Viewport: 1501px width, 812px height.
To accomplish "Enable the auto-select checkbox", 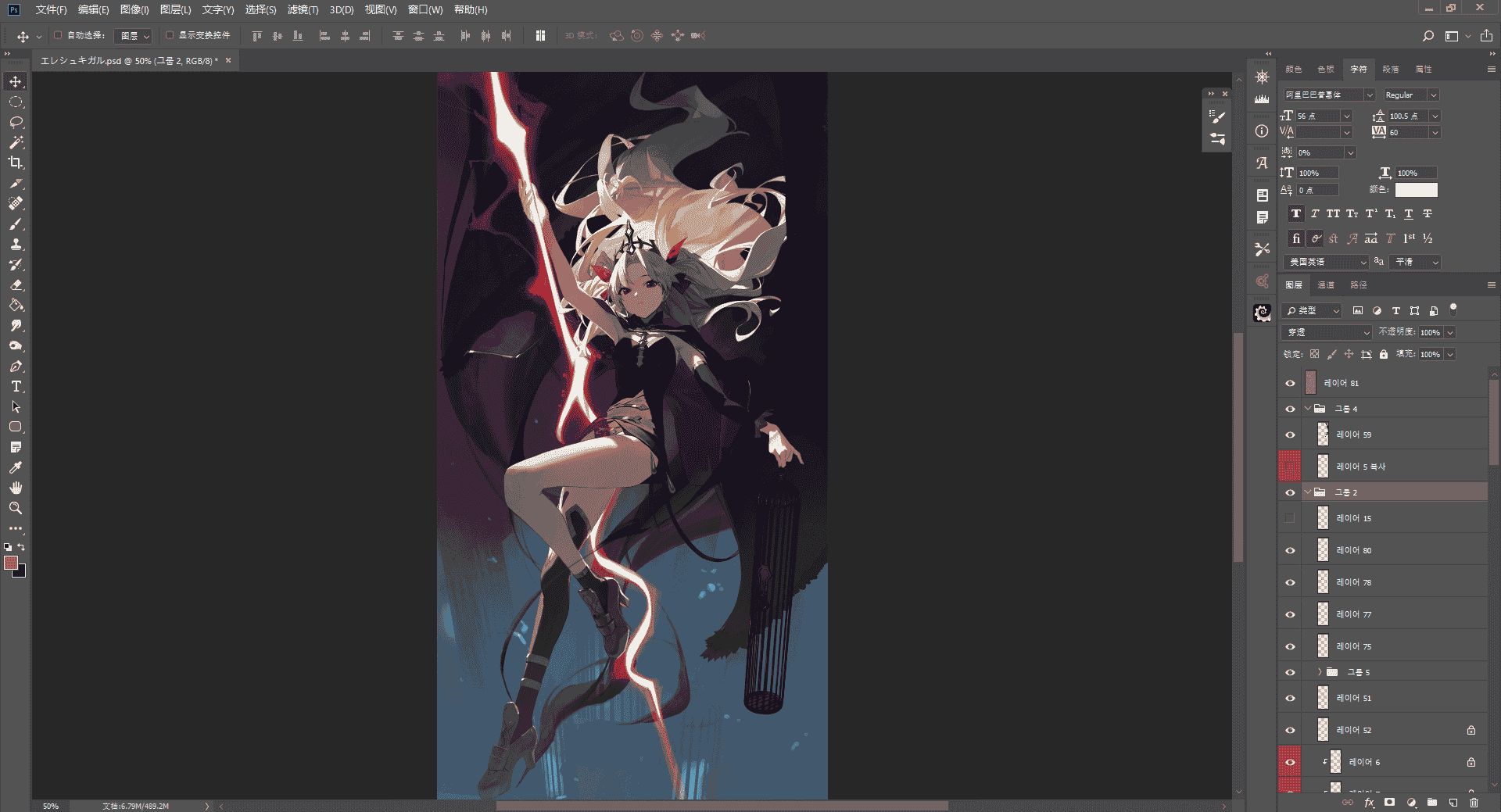I will click(x=58, y=35).
